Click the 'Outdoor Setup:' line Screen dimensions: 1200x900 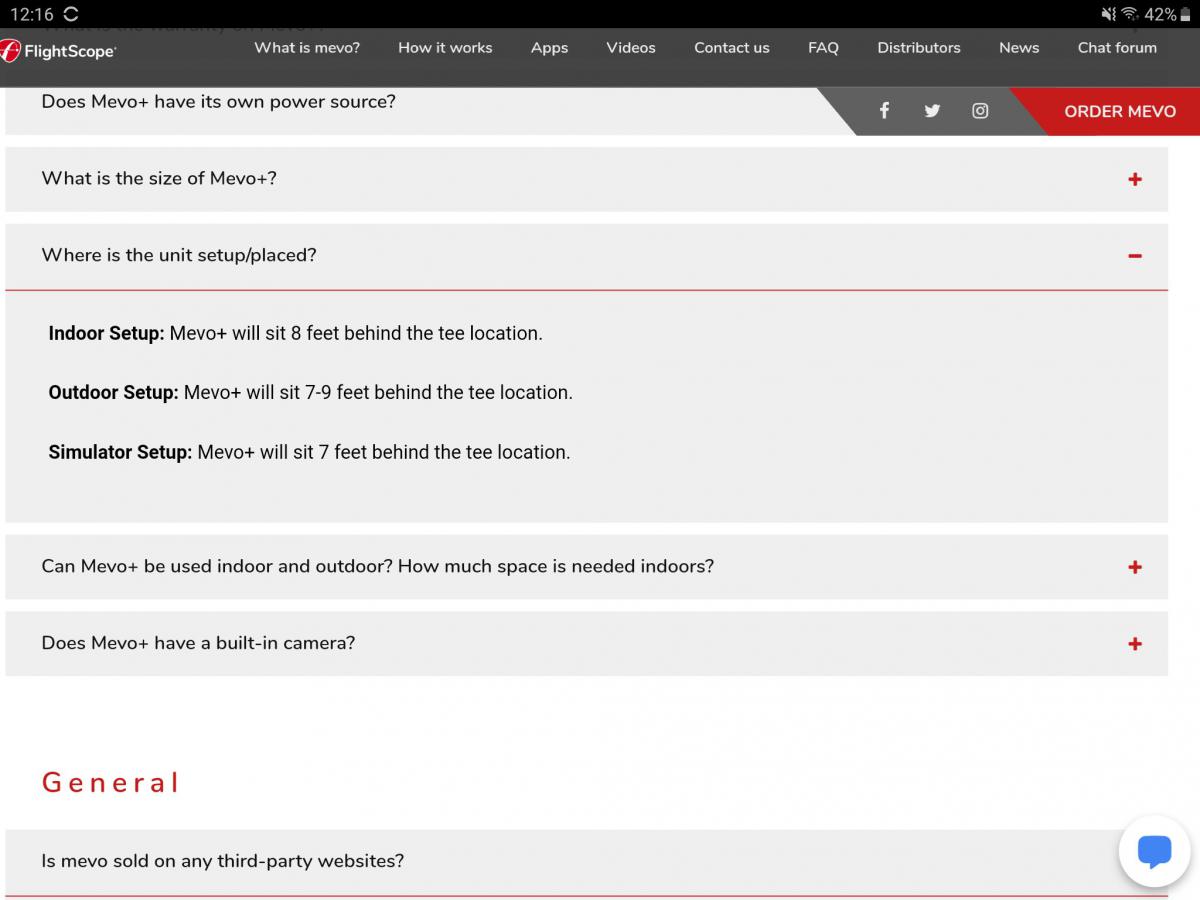pyautogui.click(x=310, y=392)
